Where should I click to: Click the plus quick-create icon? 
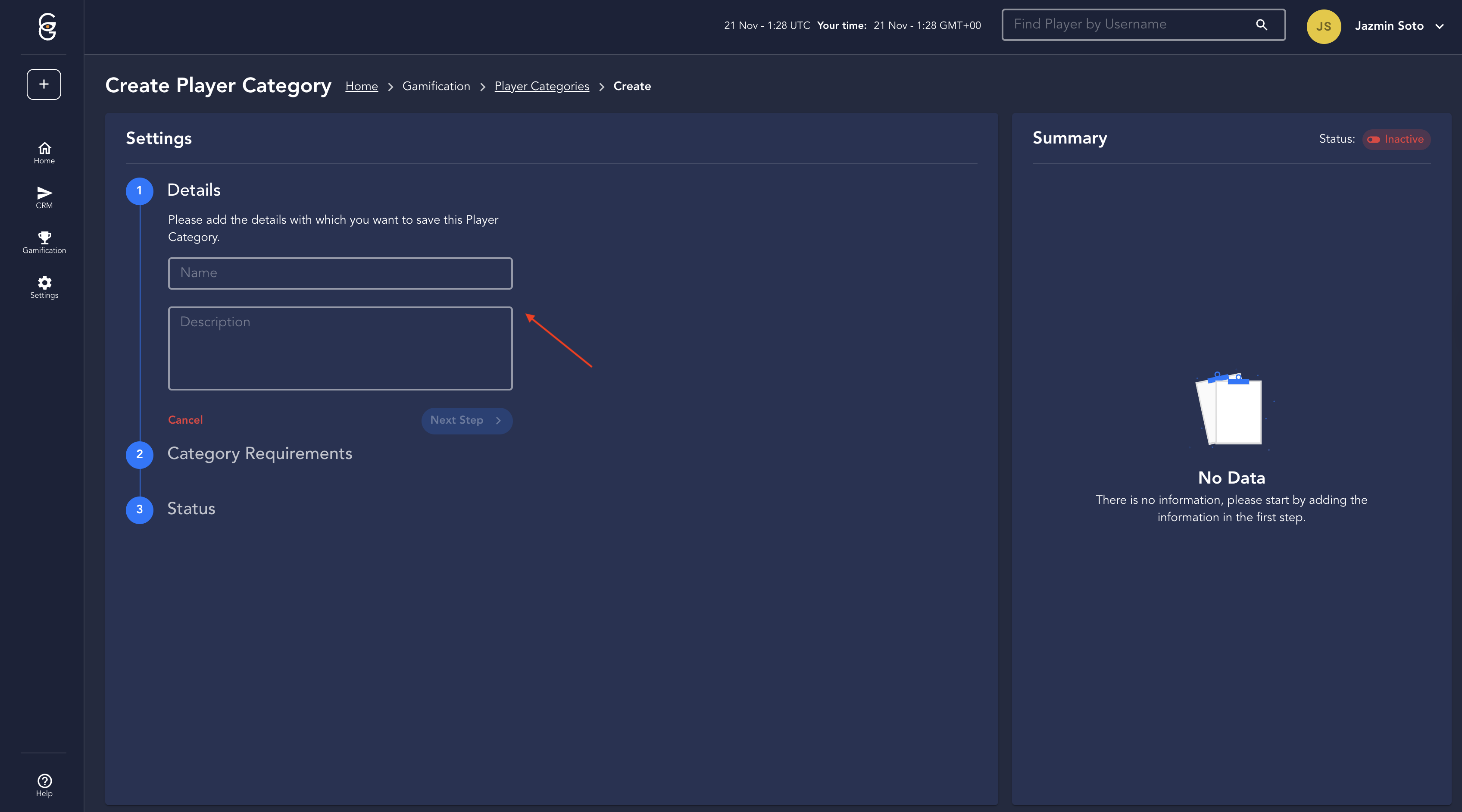[44, 84]
